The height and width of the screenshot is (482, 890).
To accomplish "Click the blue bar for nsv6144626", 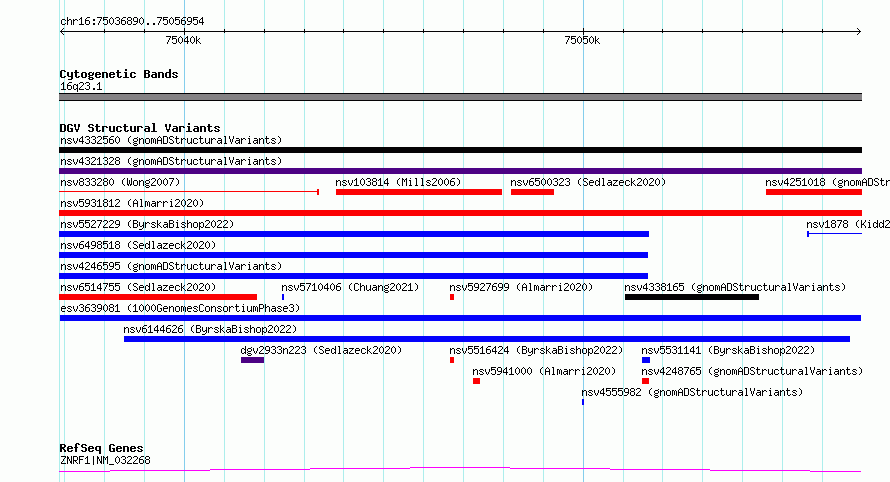I will pos(487,339).
